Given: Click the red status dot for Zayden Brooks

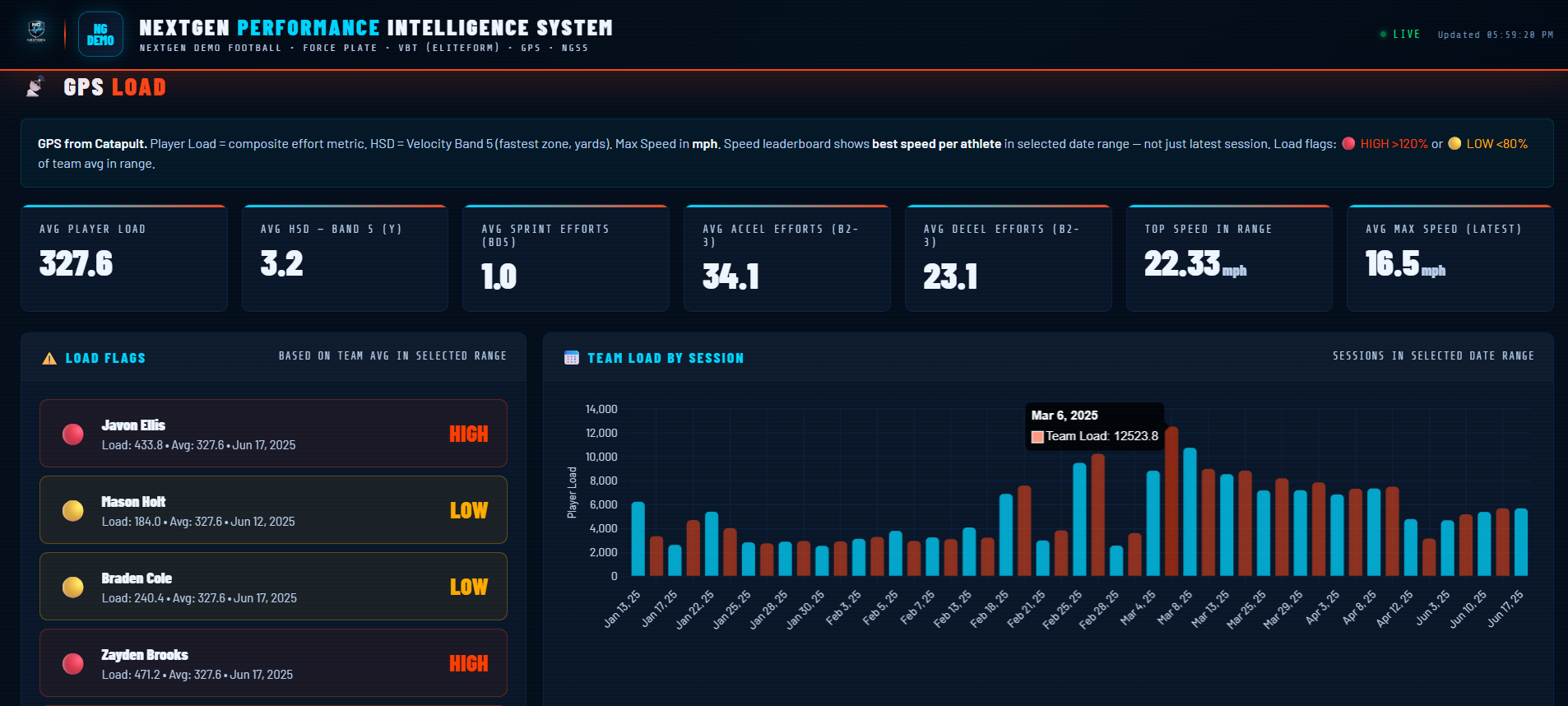Looking at the screenshot, I should (73, 664).
